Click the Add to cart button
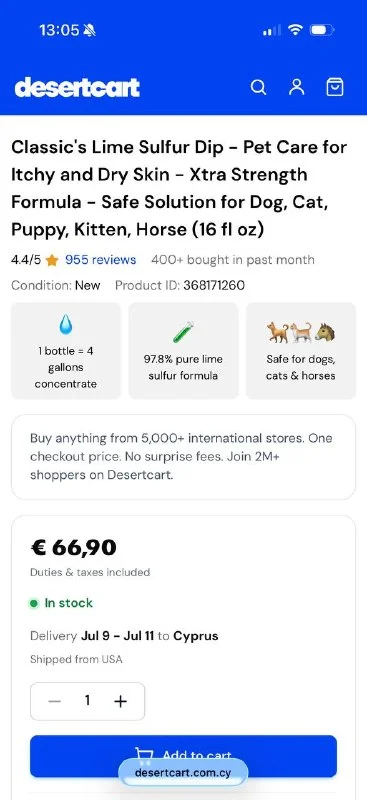 183,756
